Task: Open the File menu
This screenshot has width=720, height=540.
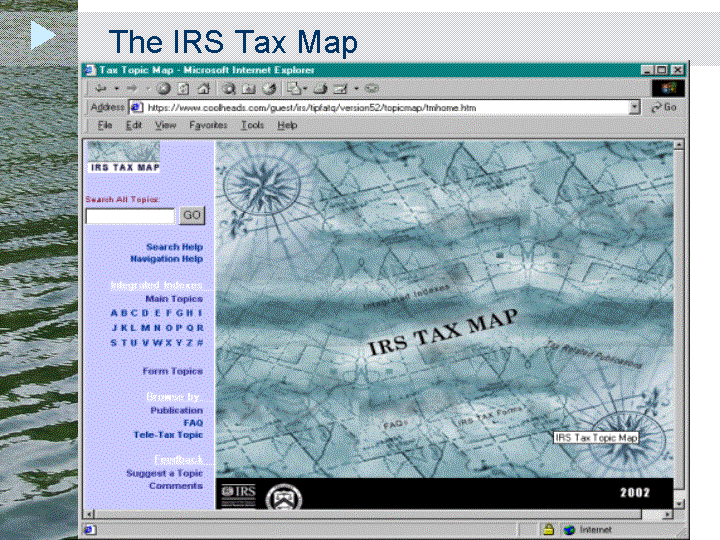Action: coord(105,125)
